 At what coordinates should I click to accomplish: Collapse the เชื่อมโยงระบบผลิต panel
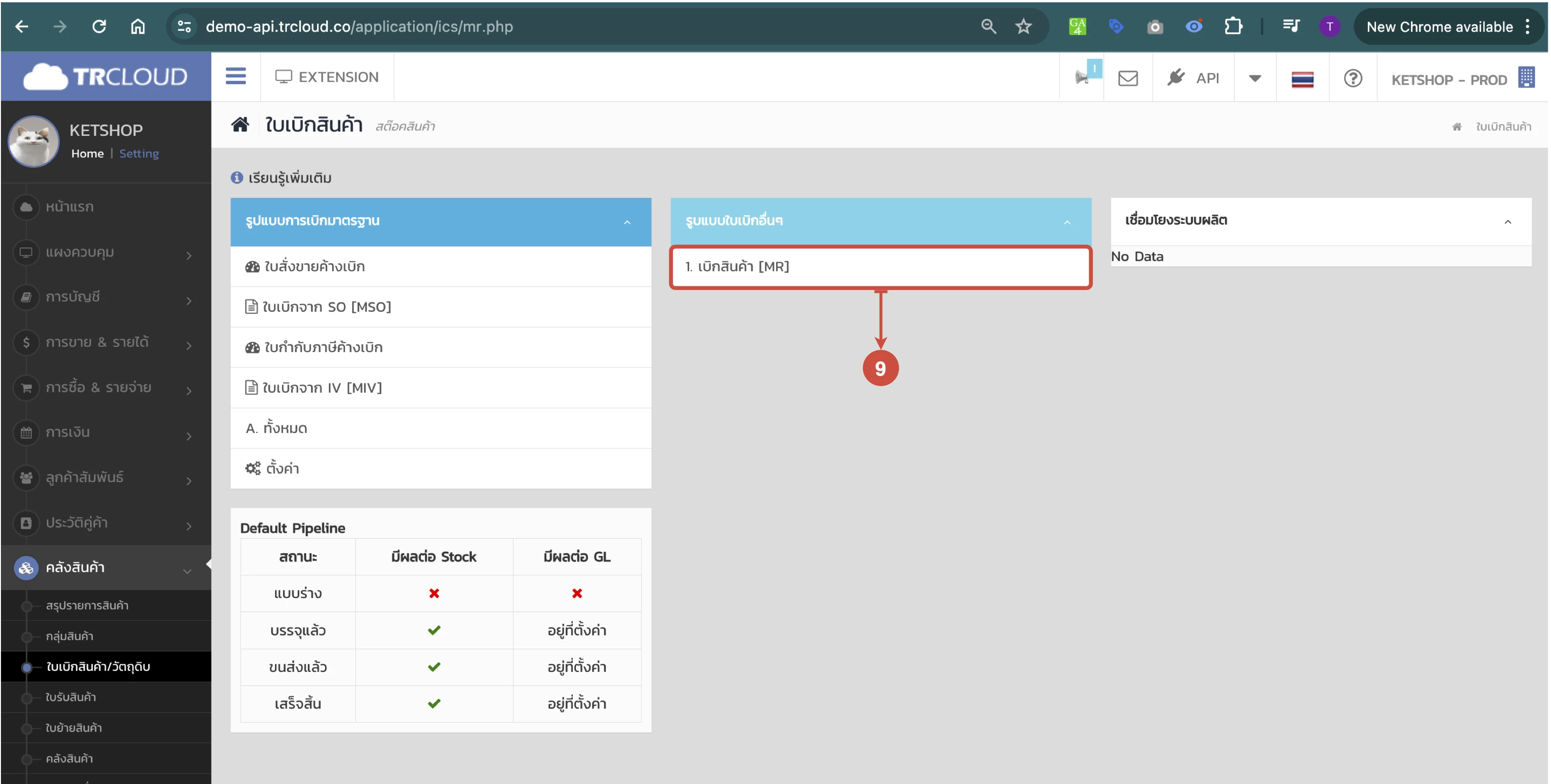[1507, 222]
